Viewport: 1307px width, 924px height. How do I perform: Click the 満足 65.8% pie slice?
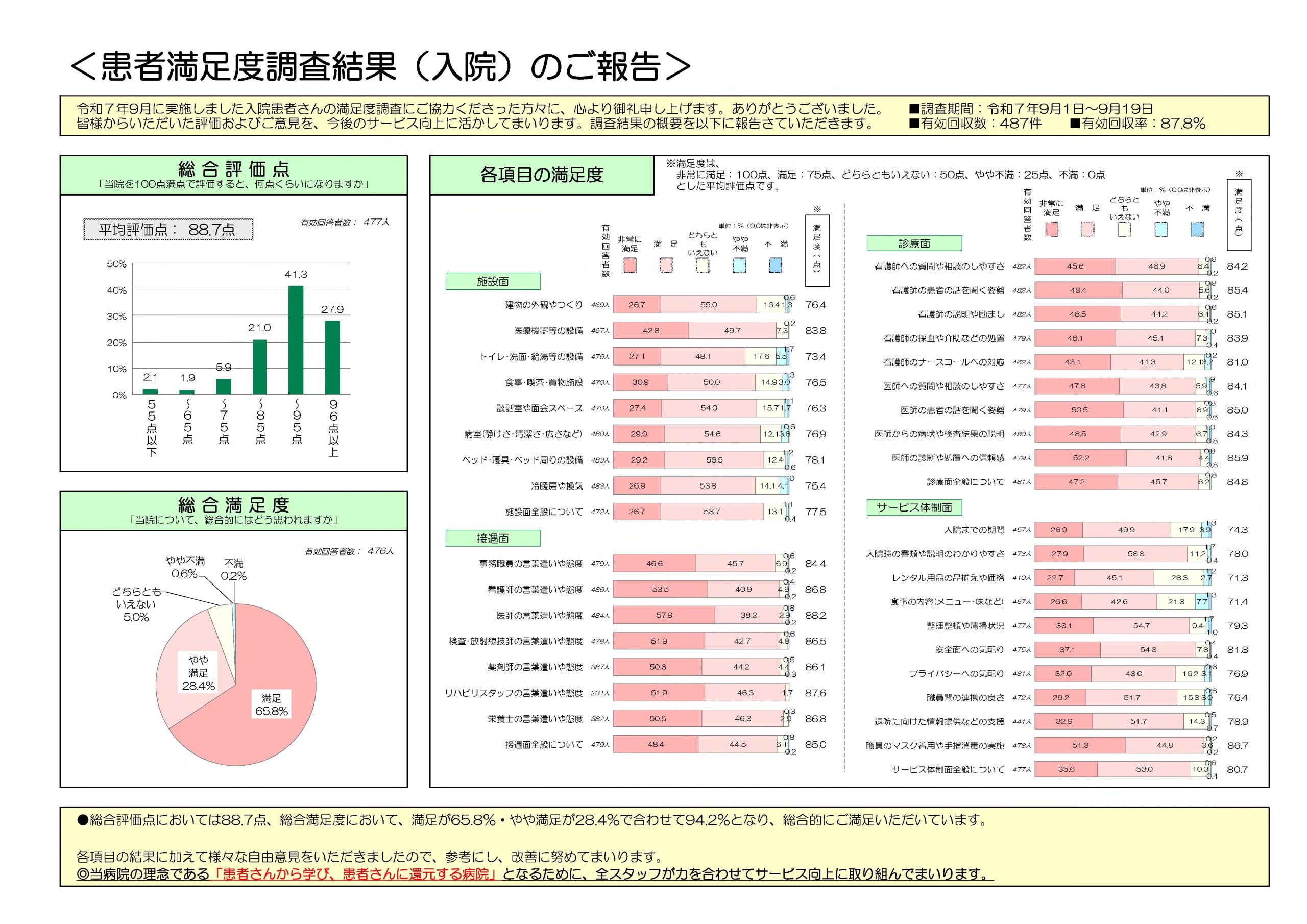272,705
